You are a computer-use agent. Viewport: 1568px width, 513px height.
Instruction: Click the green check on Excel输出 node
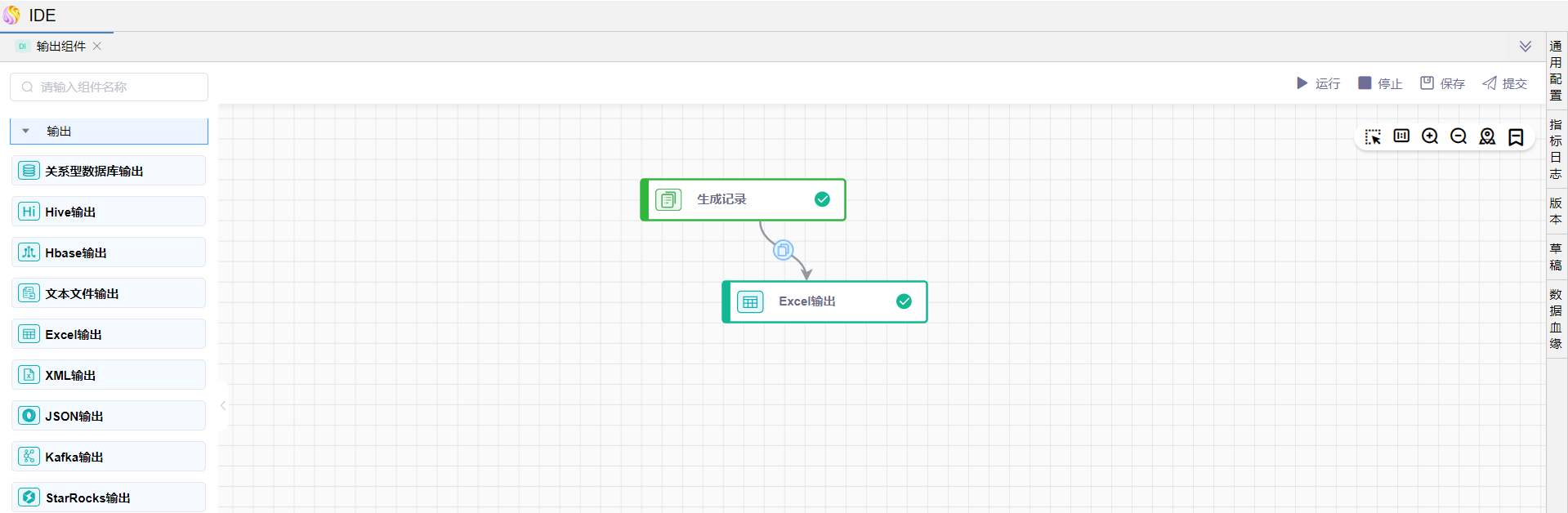click(904, 301)
